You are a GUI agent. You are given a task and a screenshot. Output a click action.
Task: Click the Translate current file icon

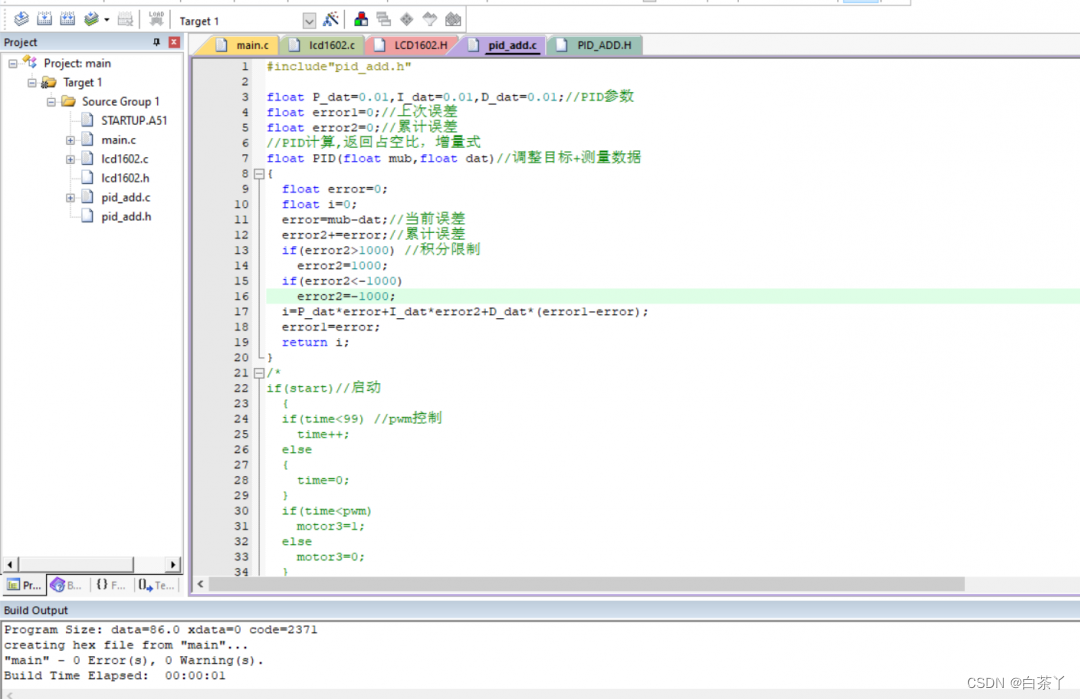point(21,19)
